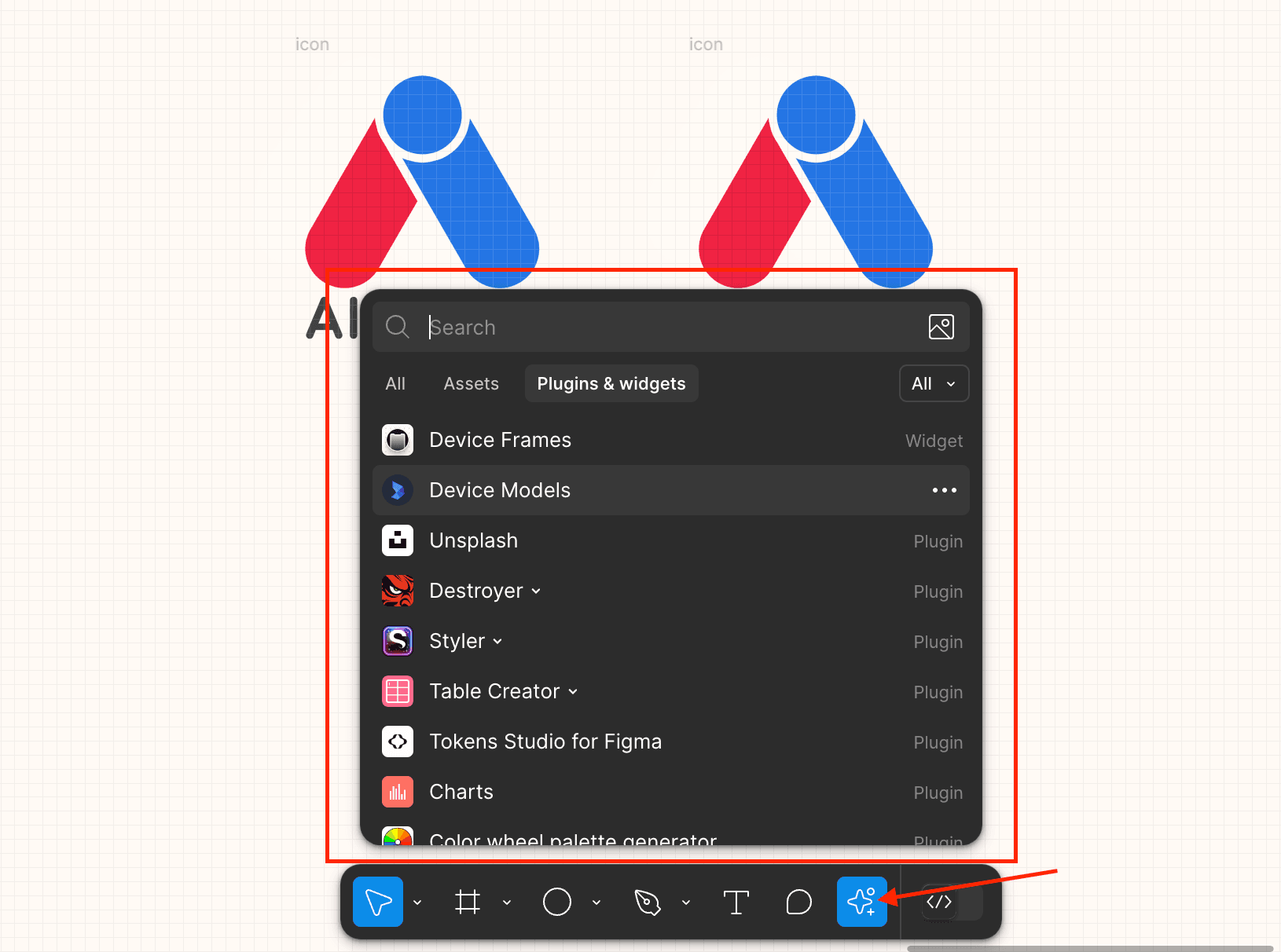This screenshot has width=1281, height=952.
Task: Select the Ellipse shape tool
Action: pyautogui.click(x=557, y=902)
